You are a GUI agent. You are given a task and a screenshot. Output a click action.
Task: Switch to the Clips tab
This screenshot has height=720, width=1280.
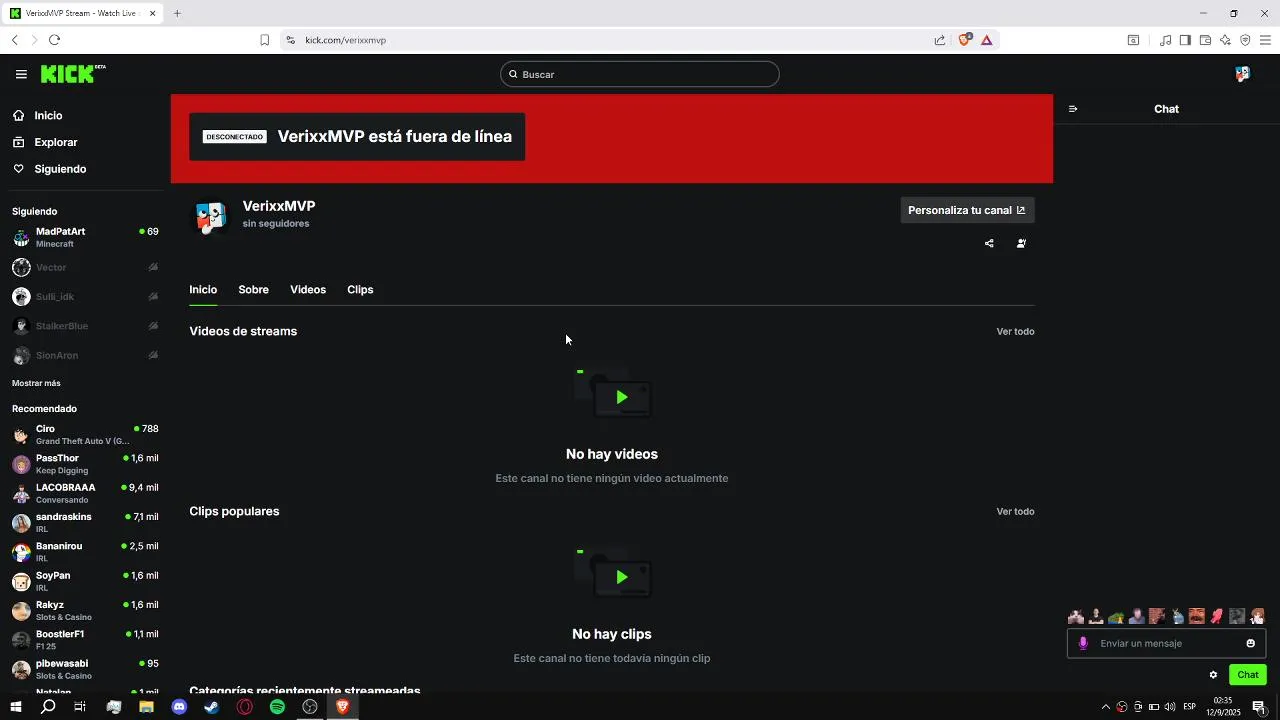(360, 290)
